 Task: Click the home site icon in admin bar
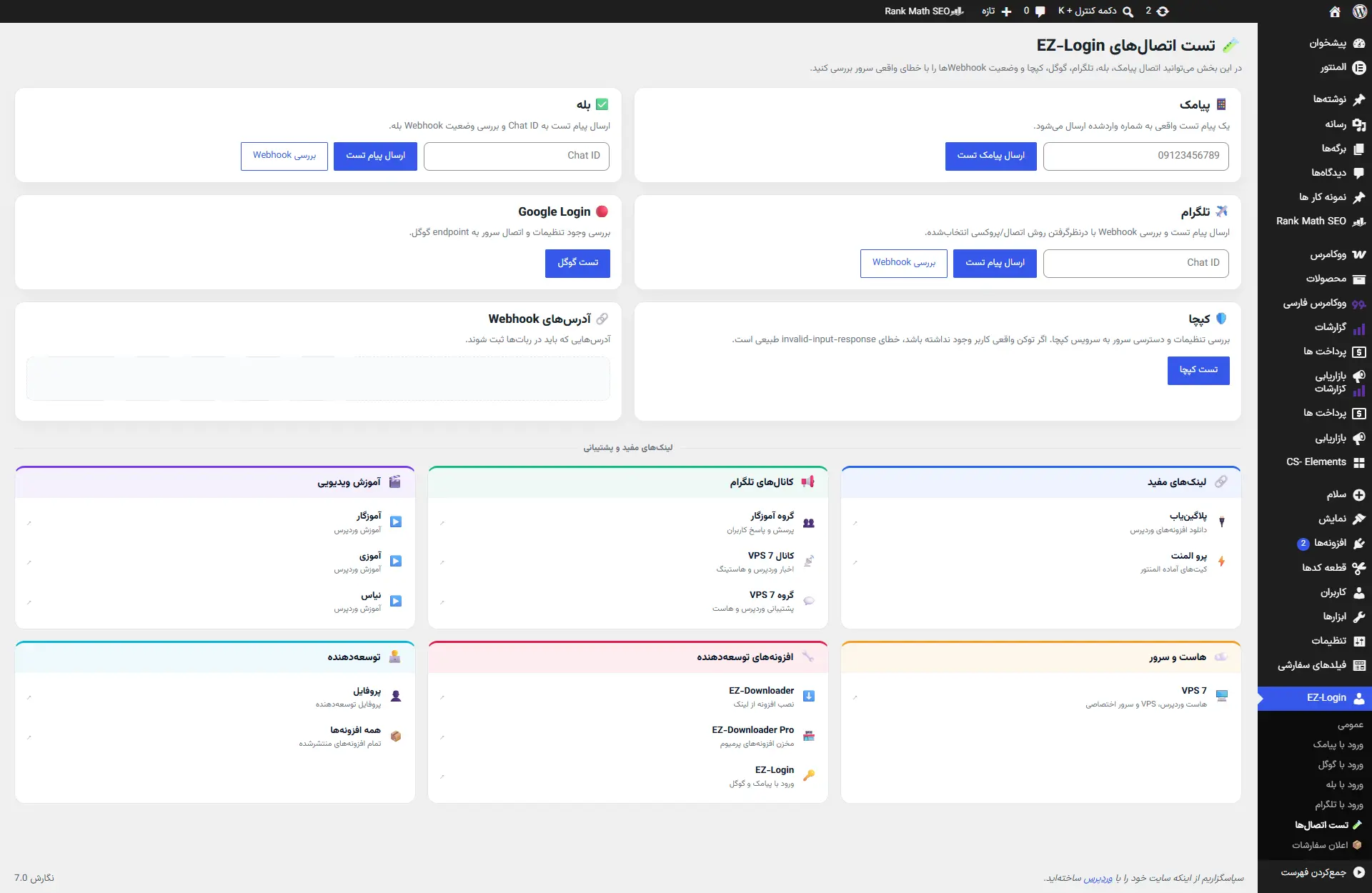1335,11
